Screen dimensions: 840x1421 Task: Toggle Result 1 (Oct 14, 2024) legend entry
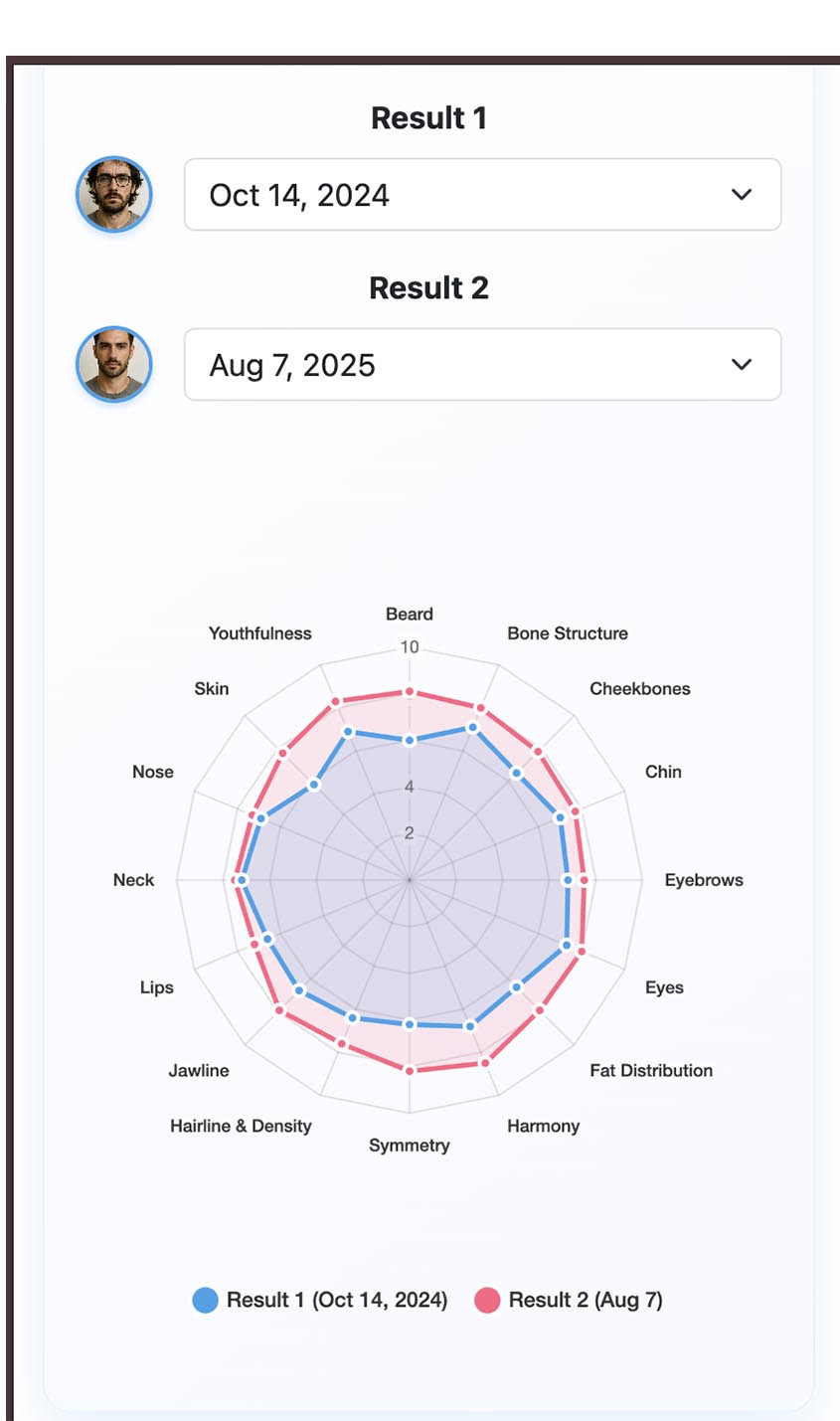point(336,1300)
